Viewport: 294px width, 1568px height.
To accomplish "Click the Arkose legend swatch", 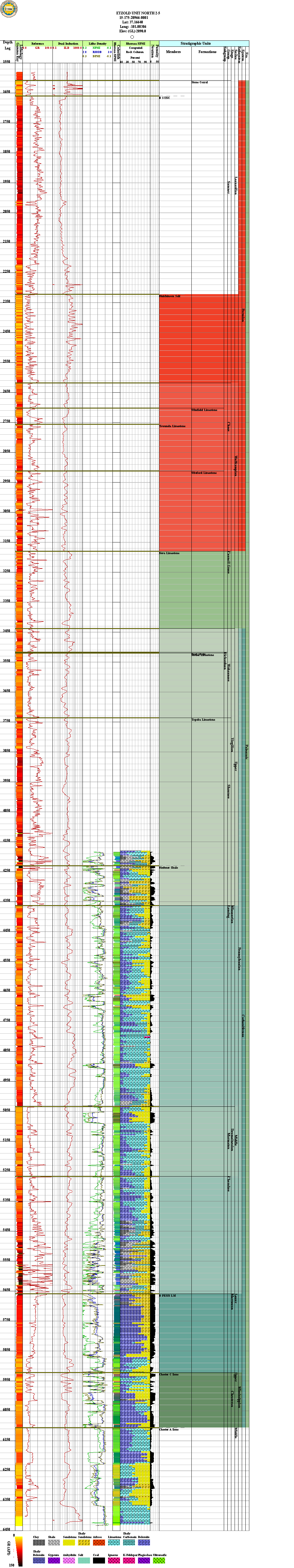I will [x=99, y=1543].
